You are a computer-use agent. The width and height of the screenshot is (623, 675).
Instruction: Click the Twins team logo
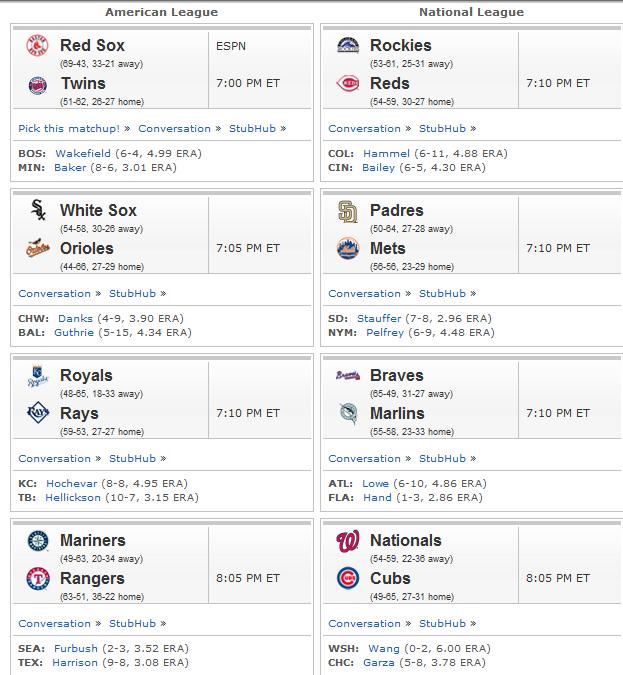point(37,85)
